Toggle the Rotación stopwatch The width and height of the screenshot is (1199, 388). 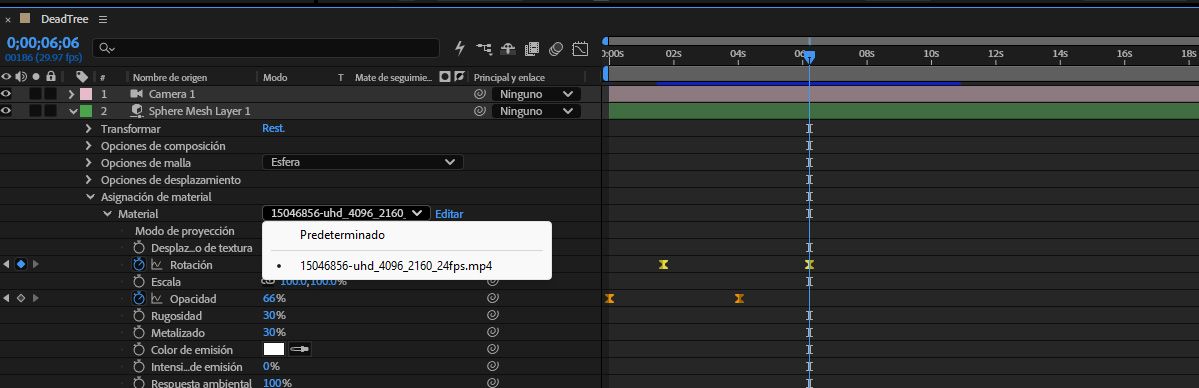click(x=139, y=264)
